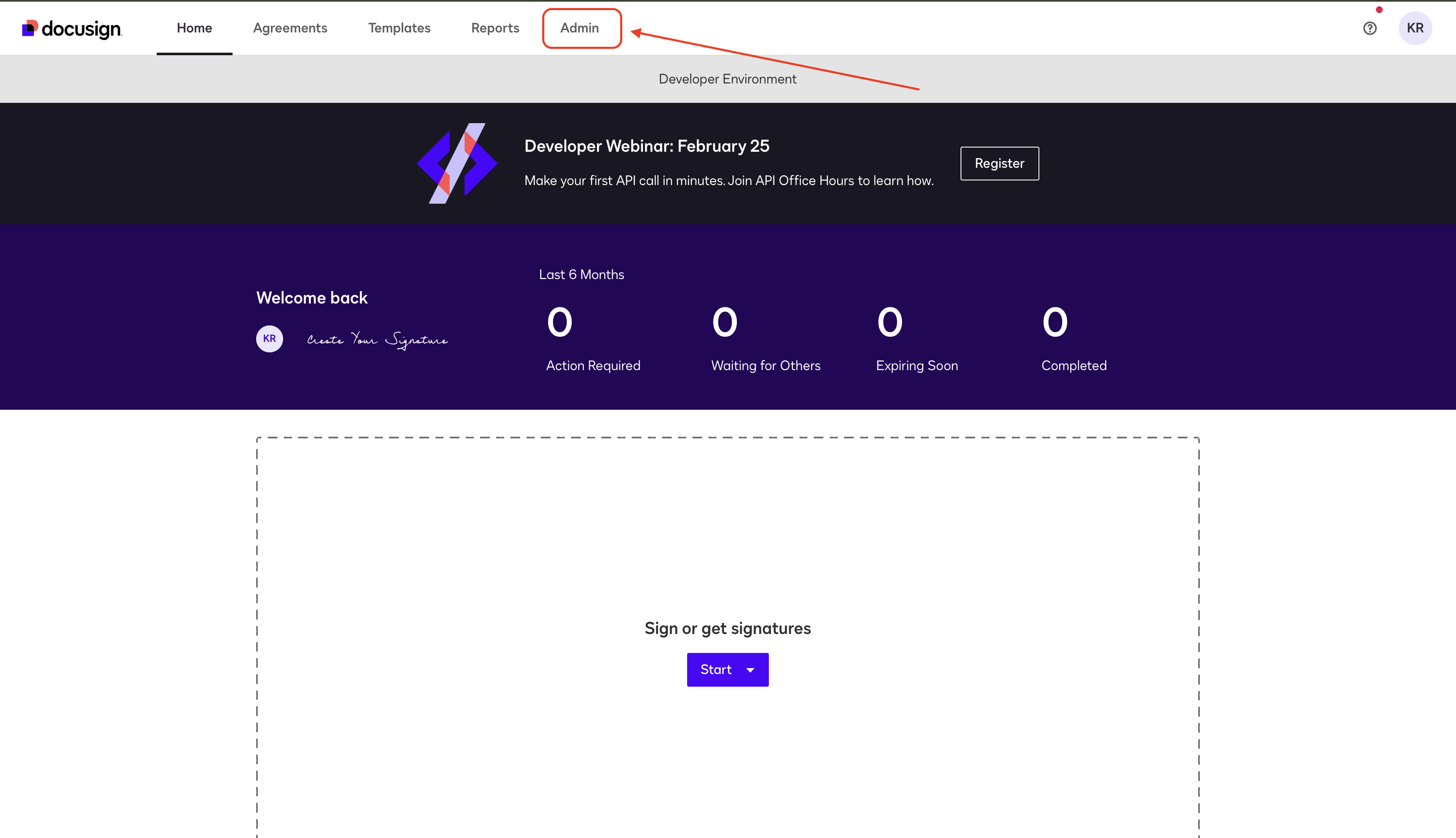This screenshot has height=838, width=1456.
Task: Open the Agreements tab
Action: click(290, 28)
